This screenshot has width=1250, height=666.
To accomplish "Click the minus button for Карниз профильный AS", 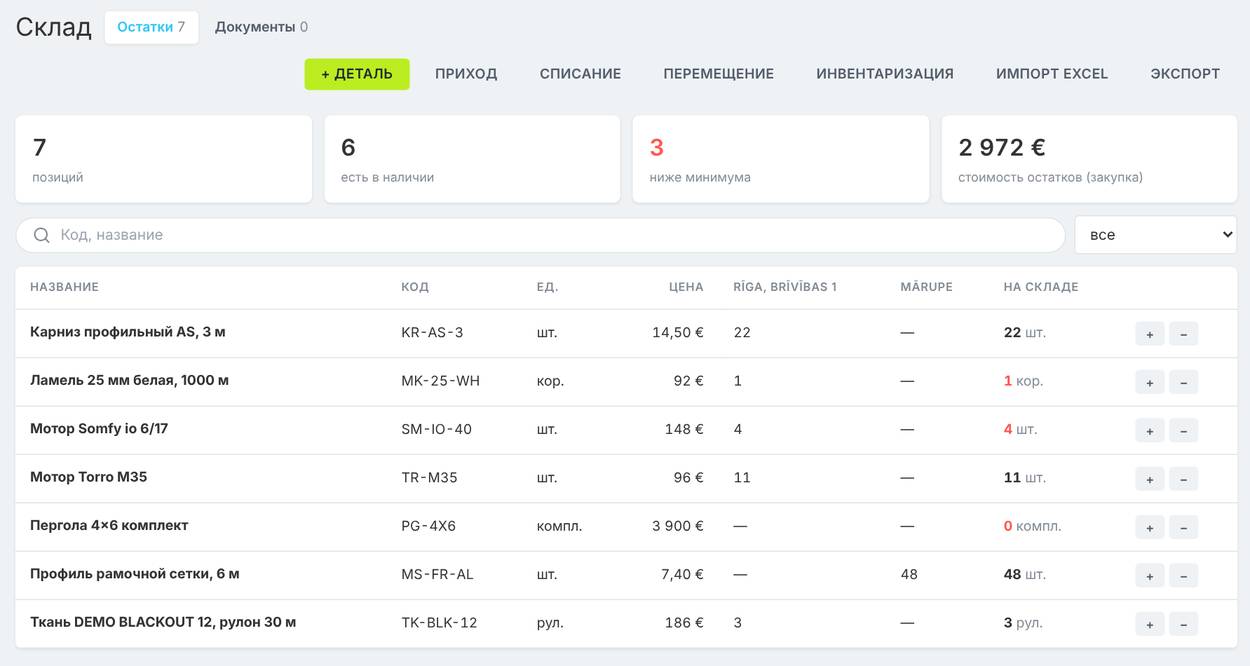I will coord(1183,334).
